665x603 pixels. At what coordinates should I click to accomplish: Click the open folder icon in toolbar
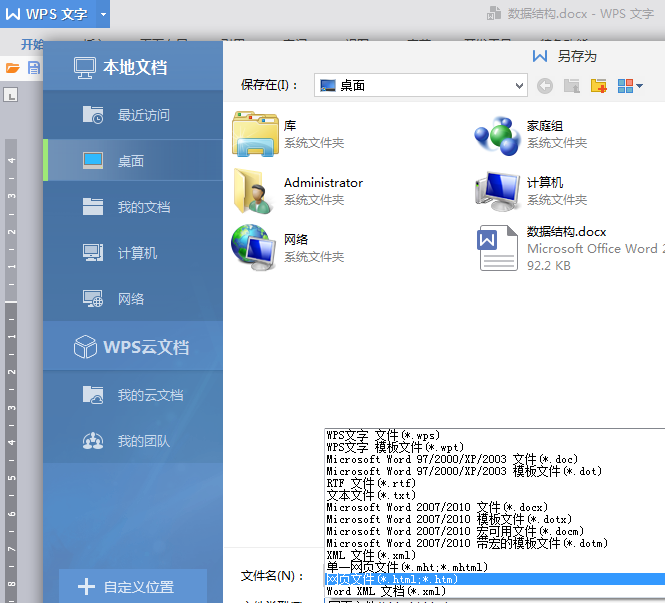point(13,68)
